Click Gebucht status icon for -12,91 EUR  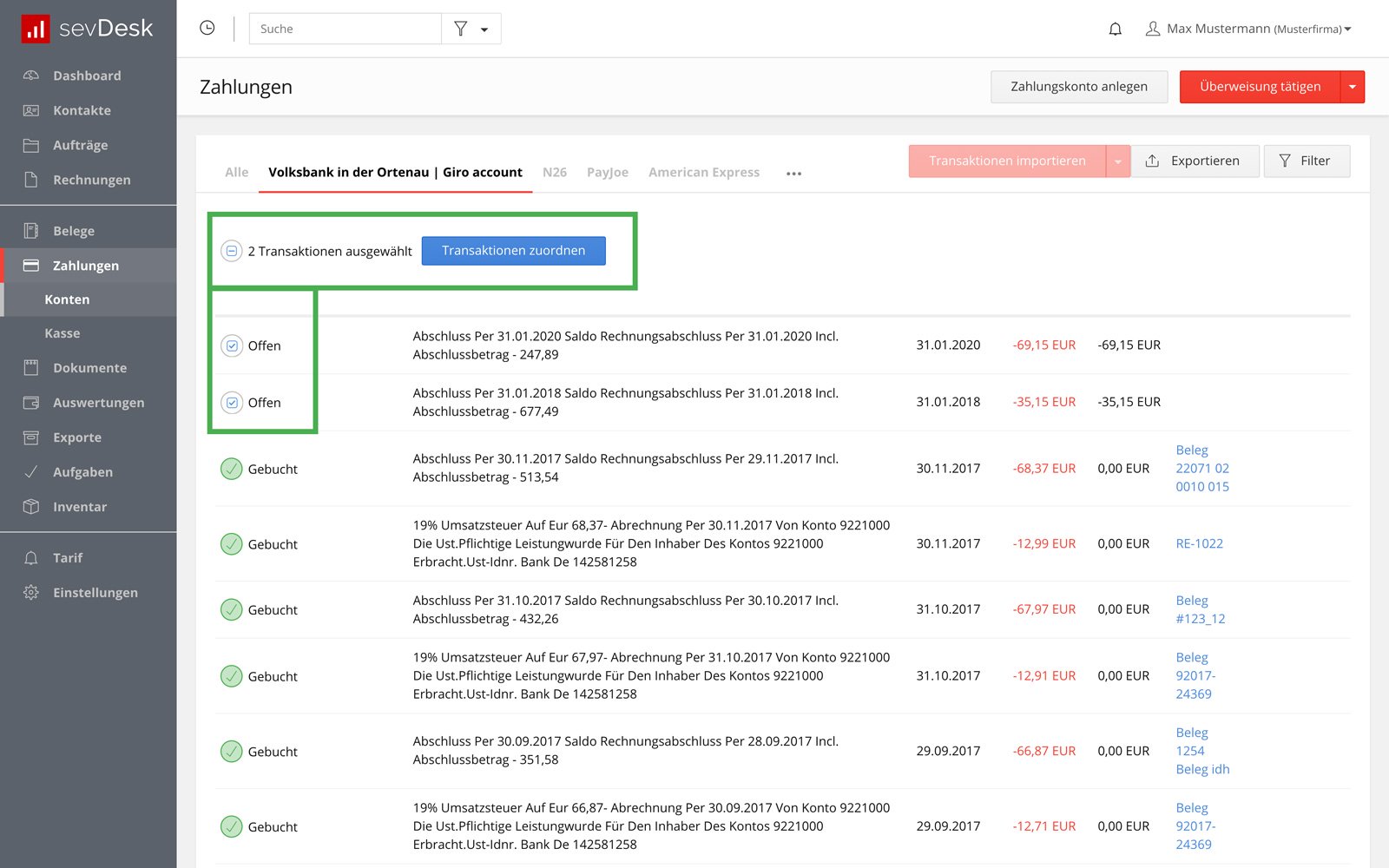pos(232,676)
